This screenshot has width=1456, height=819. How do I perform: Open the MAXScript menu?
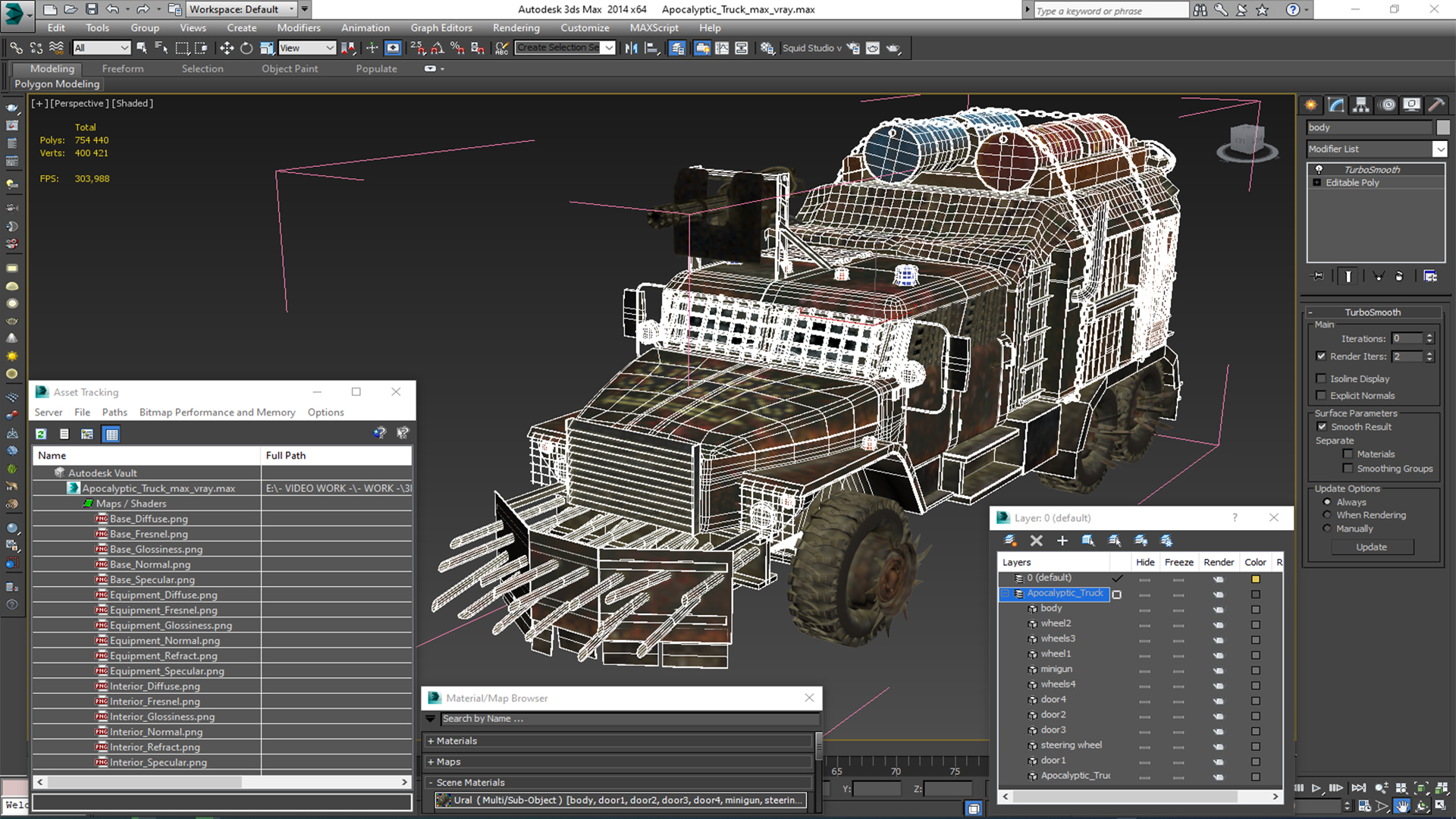tap(654, 28)
